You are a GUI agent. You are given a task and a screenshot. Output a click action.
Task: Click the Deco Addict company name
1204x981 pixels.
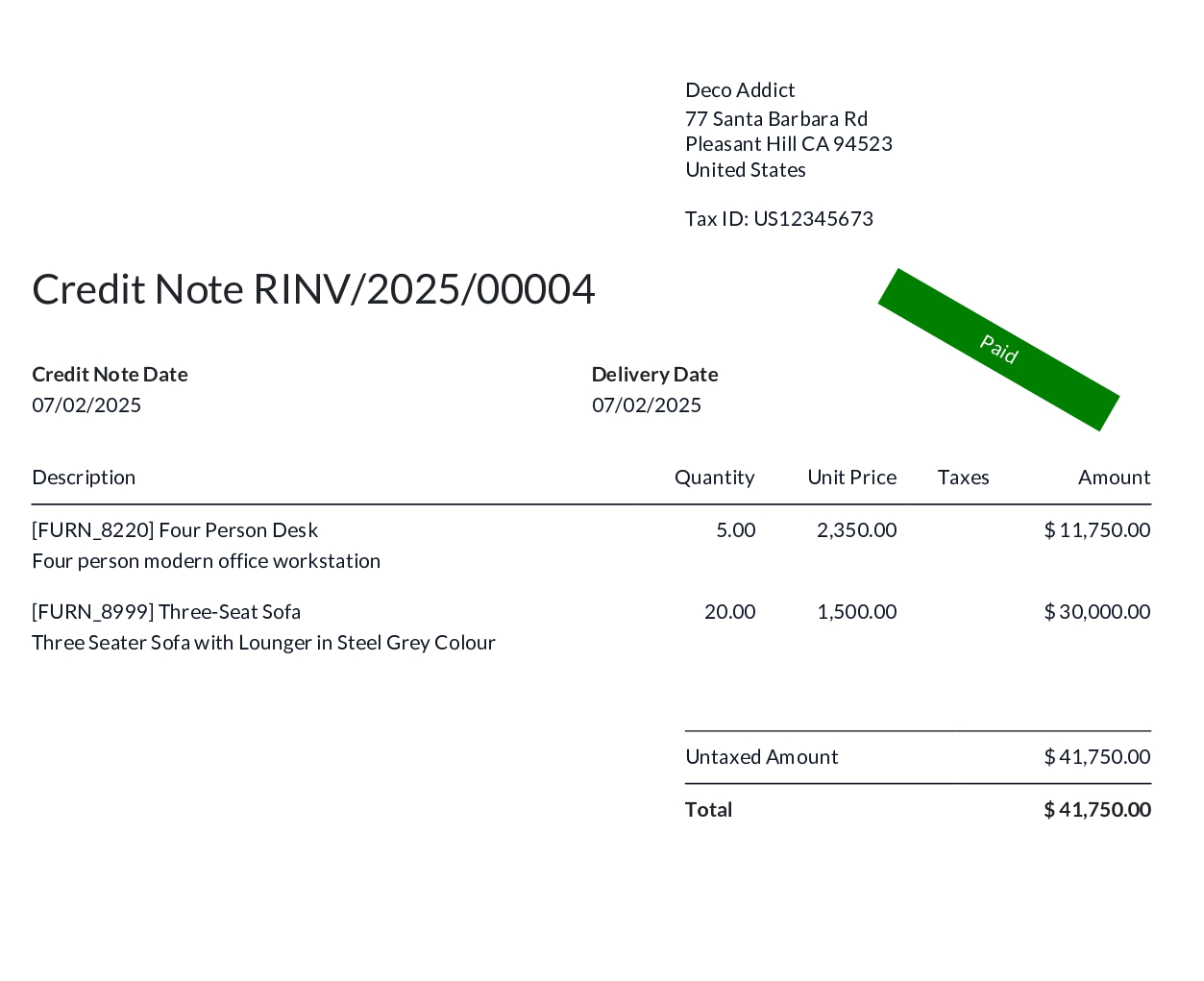pyautogui.click(x=740, y=90)
